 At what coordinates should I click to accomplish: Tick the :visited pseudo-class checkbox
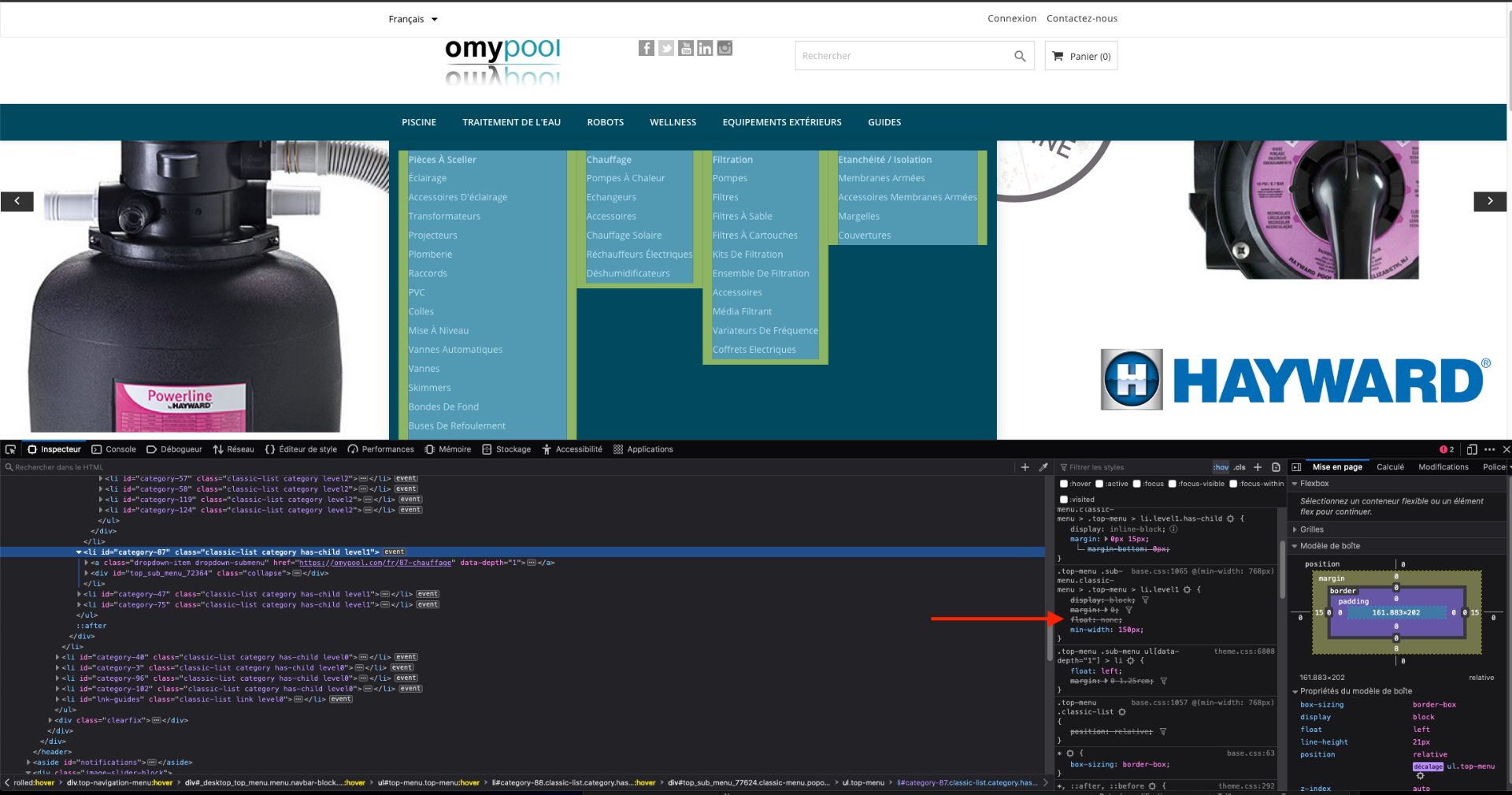pos(1064,500)
